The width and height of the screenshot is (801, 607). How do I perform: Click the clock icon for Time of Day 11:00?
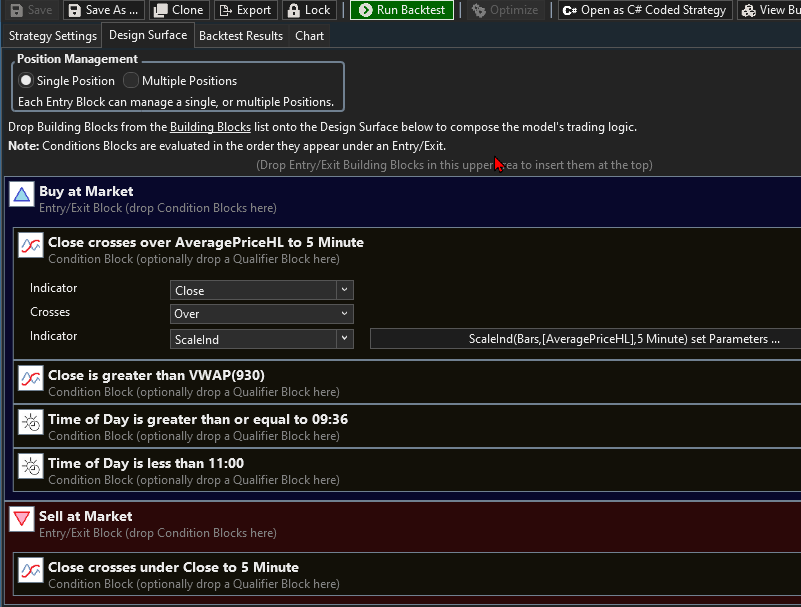point(31,467)
